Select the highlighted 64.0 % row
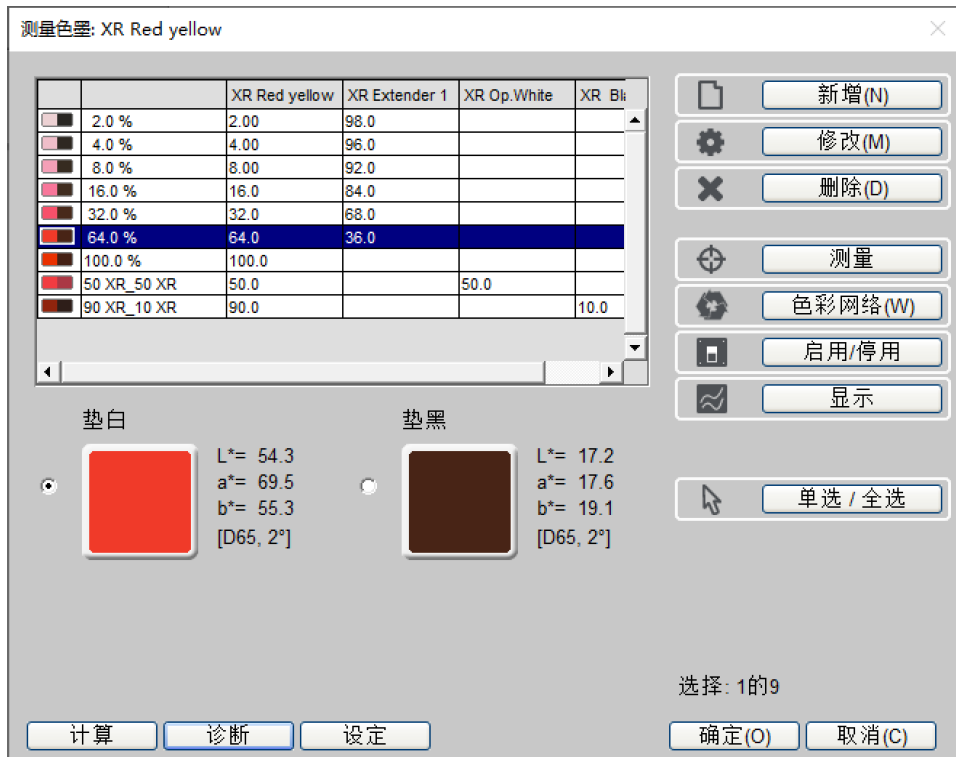This screenshot has height=771, width=964. pyautogui.click(x=331, y=237)
